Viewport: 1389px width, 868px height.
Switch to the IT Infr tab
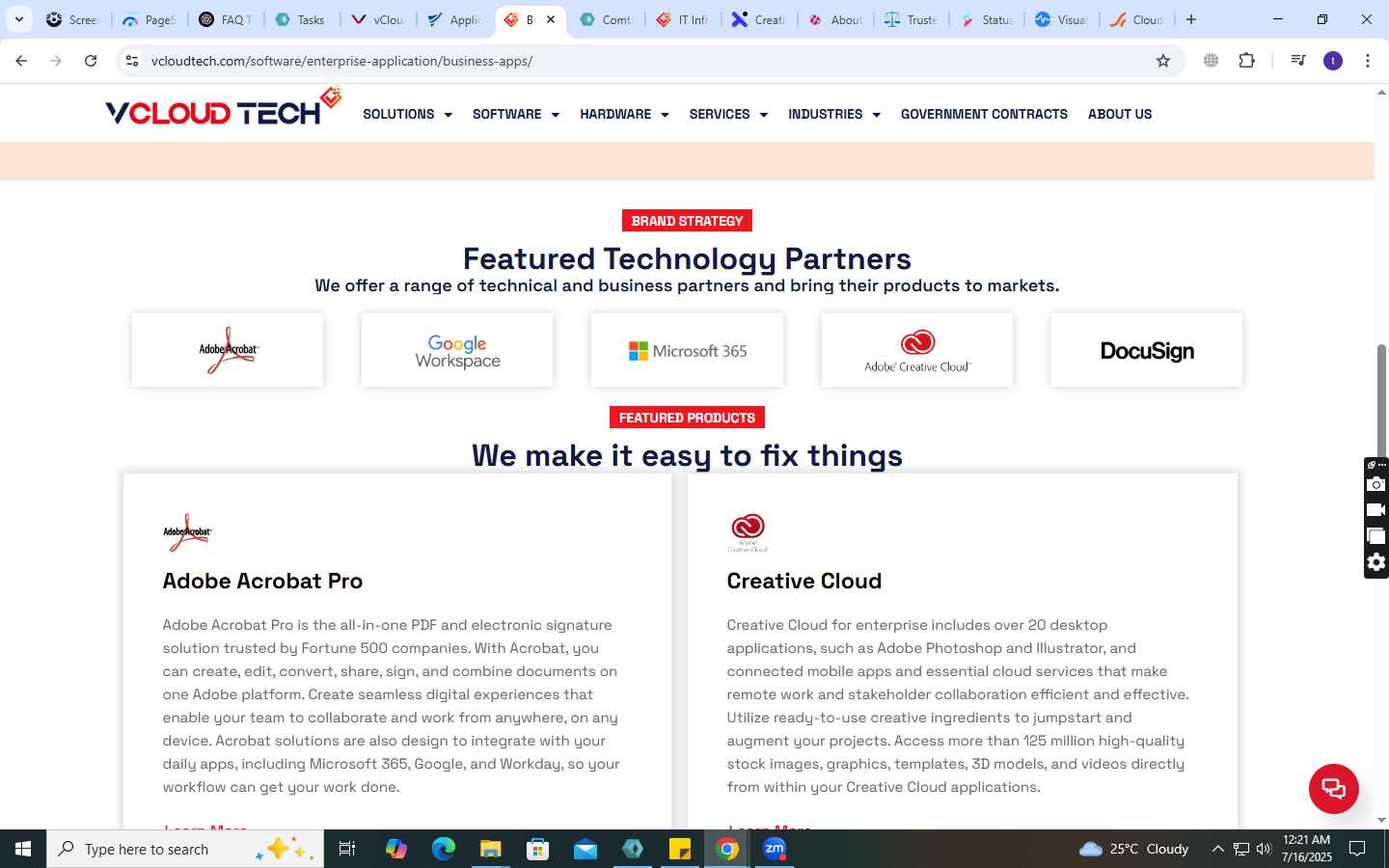[682, 19]
